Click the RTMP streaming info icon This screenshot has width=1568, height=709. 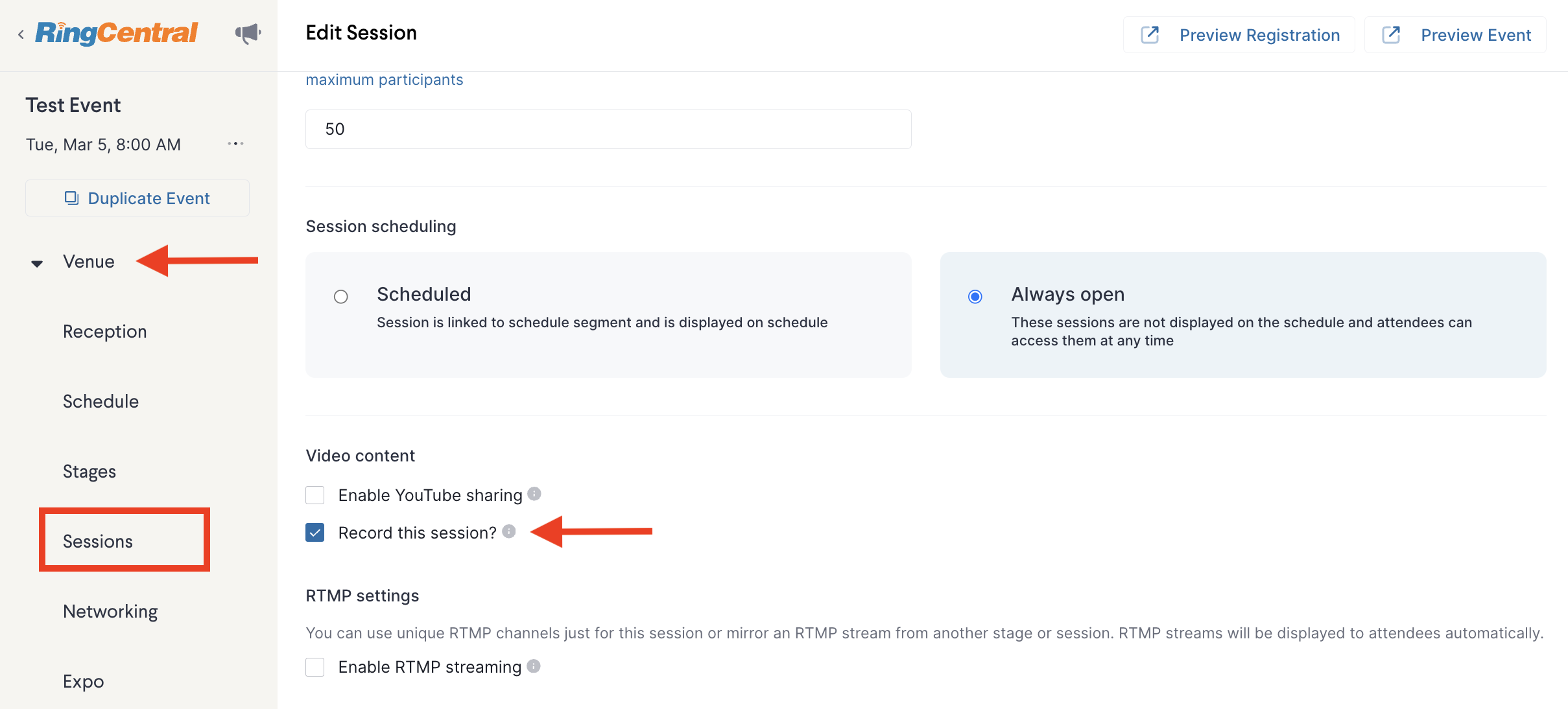(x=534, y=666)
